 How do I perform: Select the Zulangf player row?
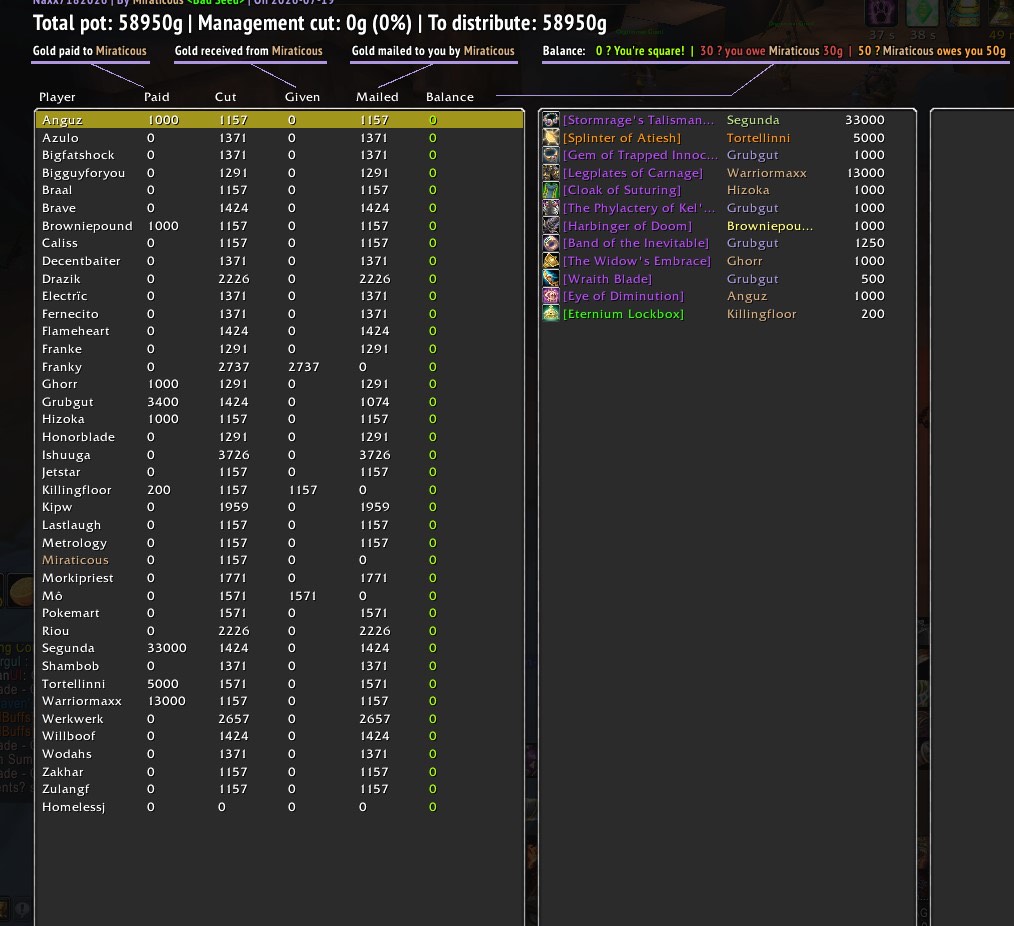click(x=279, y=789)
